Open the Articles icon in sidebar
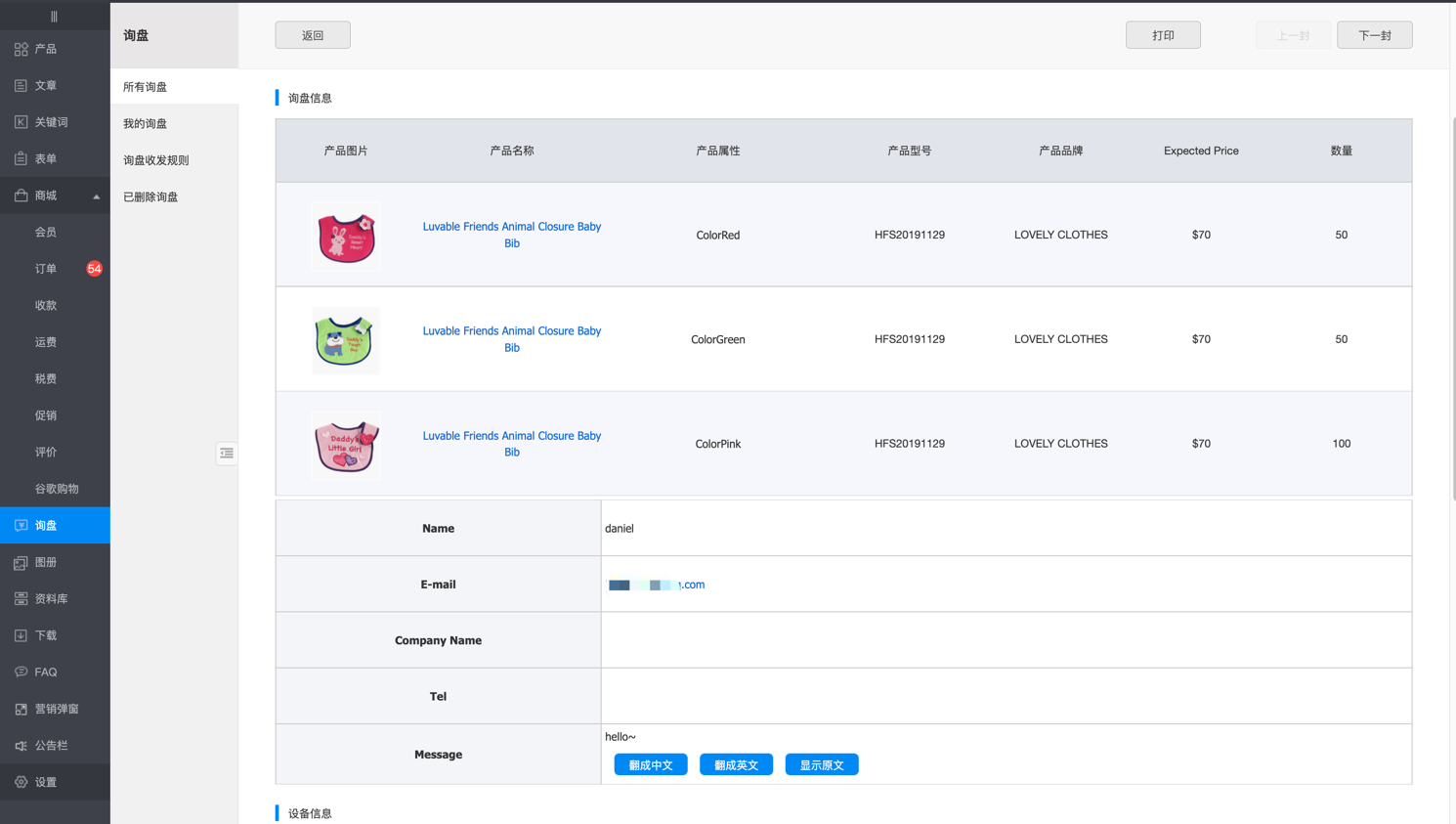This screenshot has height=824, width=1456. click(21, 86)
